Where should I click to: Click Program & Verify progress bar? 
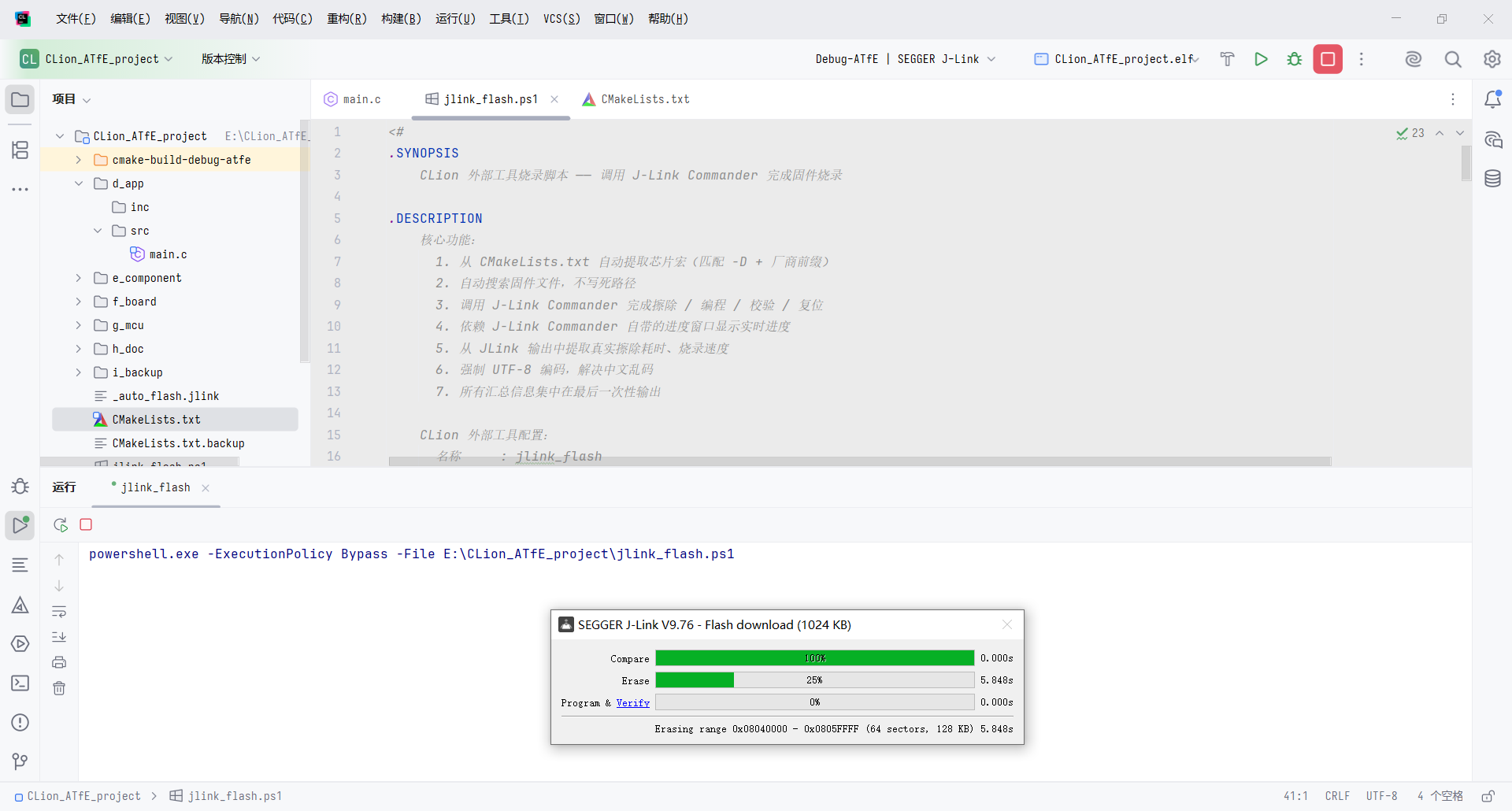click(x=815, y=702)
